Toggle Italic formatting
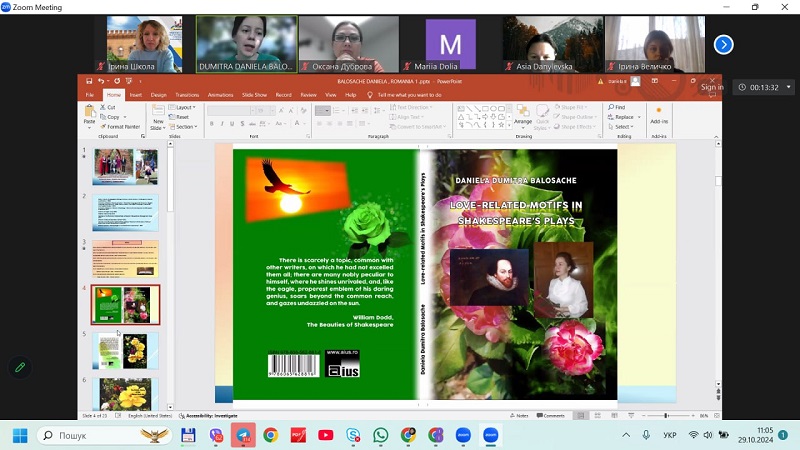The height and width of the screenshot is (450, 800). [x=222, y=123]
